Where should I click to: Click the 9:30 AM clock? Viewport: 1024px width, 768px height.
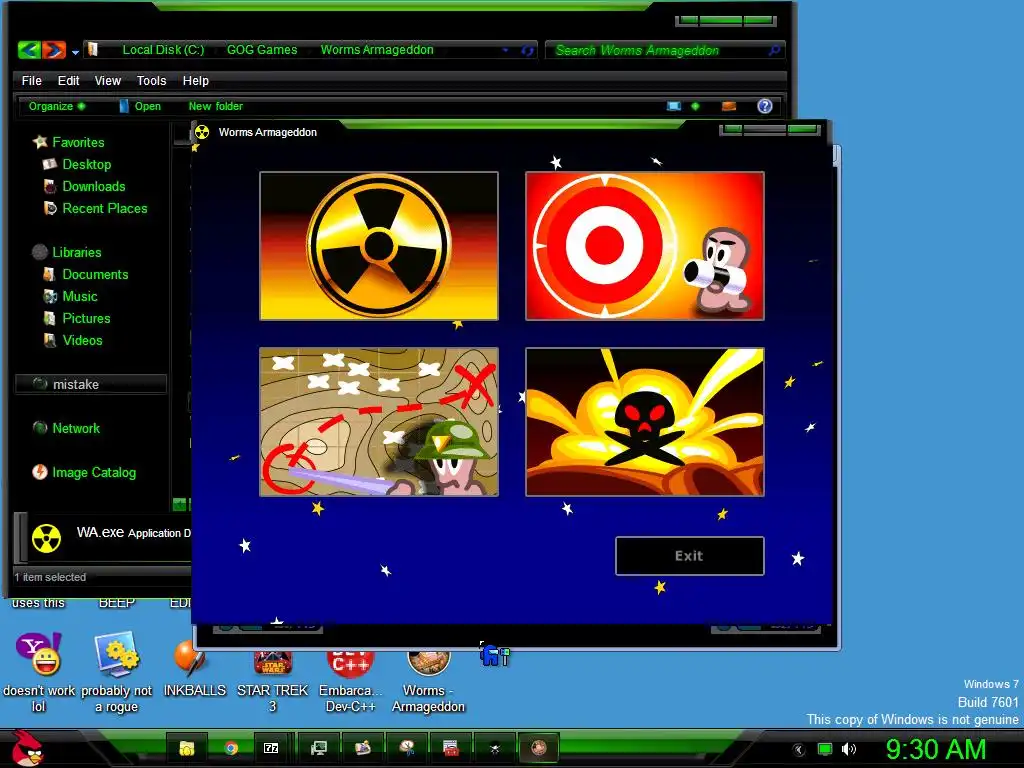click(x=936, y=749)
